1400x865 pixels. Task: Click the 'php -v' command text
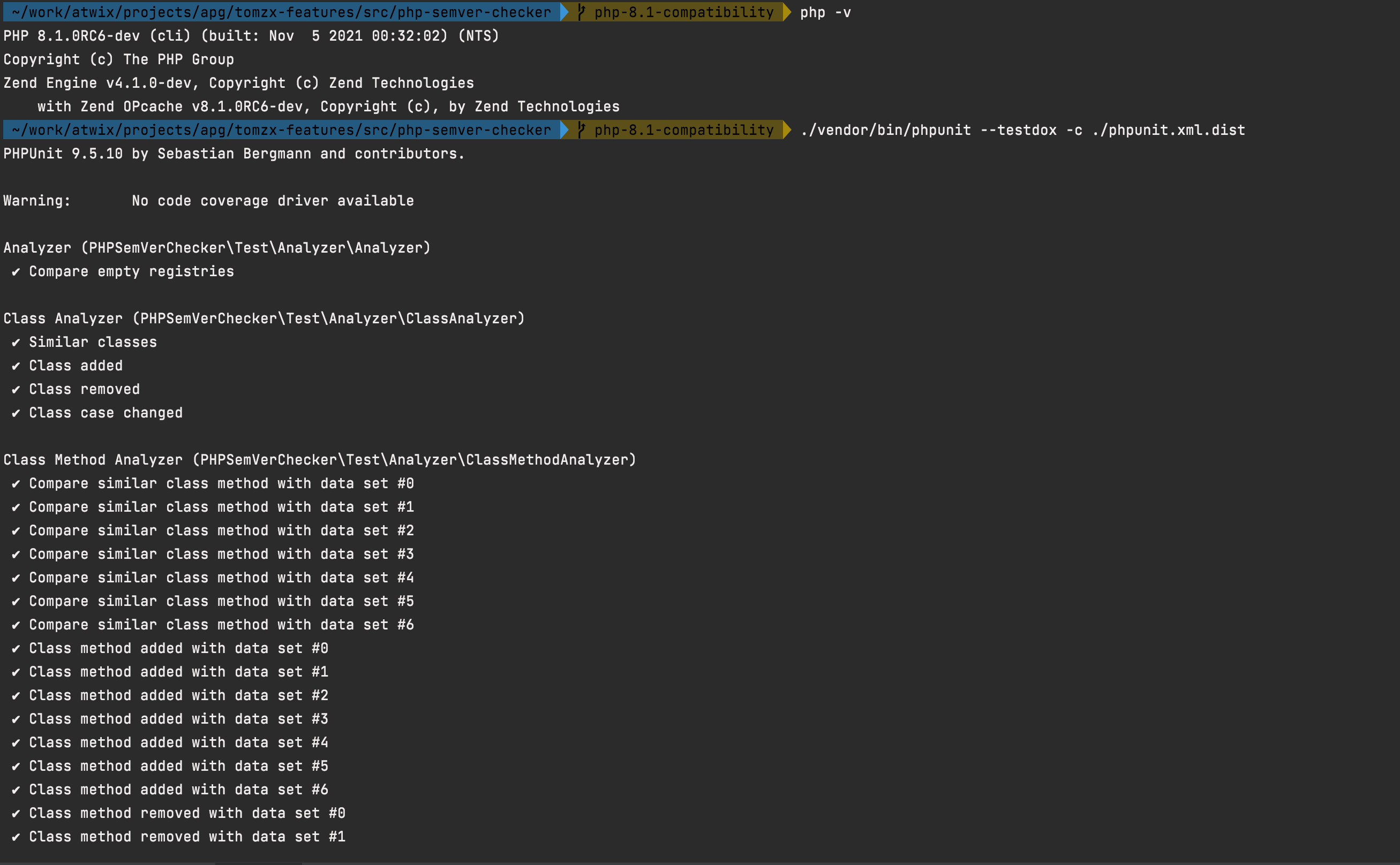pyautogui.click(x=825, y=12)
